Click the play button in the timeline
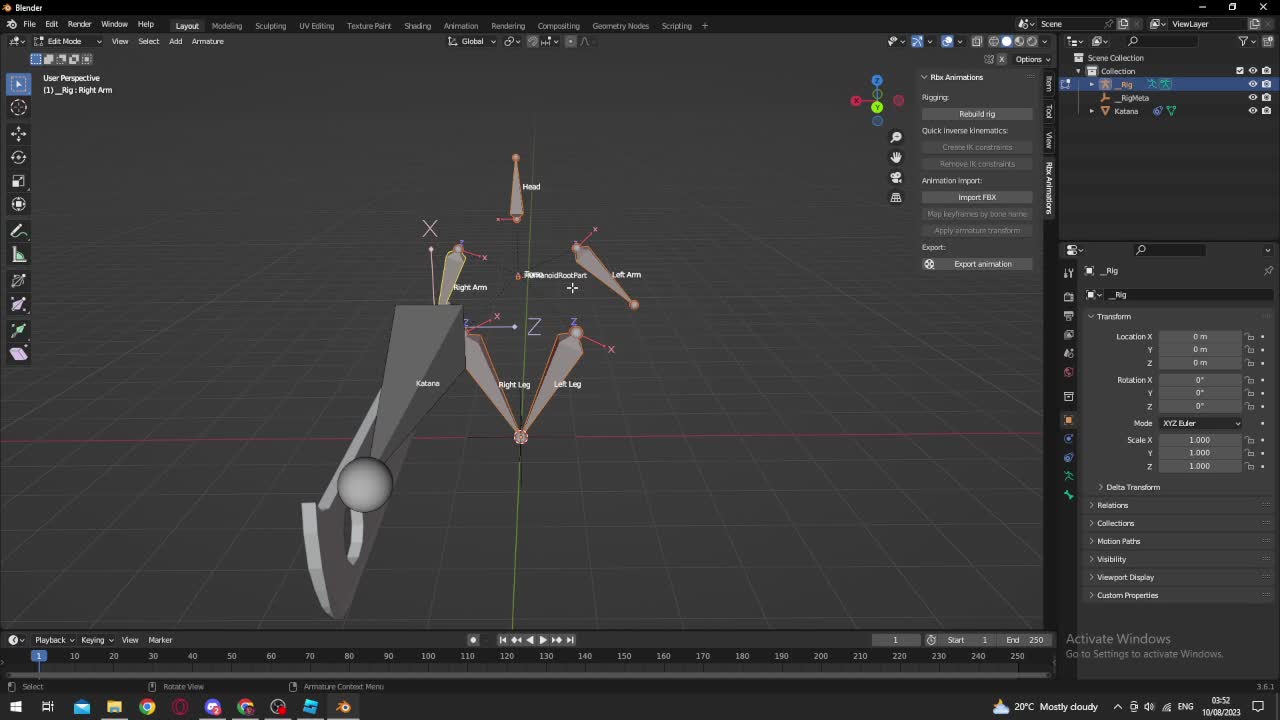Viewport: 1280px width, 720px height. click(543, 639)
